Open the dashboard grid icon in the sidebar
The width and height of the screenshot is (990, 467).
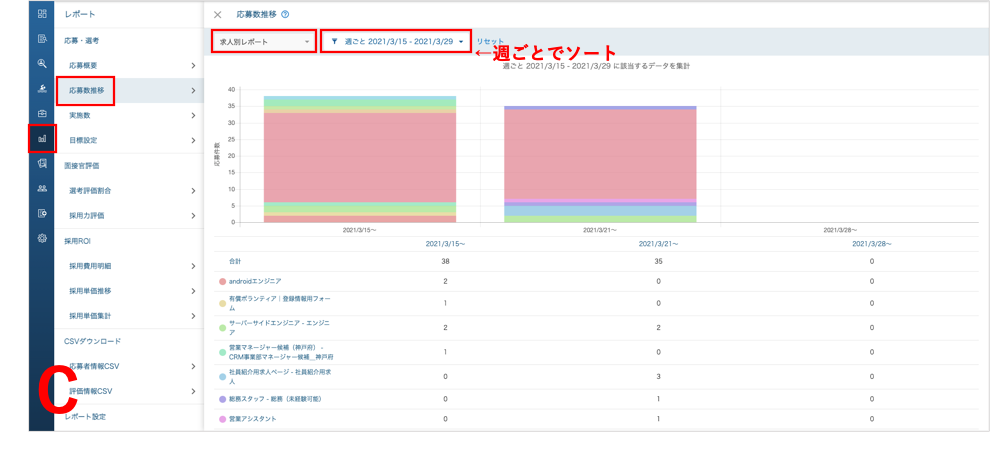pos(42,14)
